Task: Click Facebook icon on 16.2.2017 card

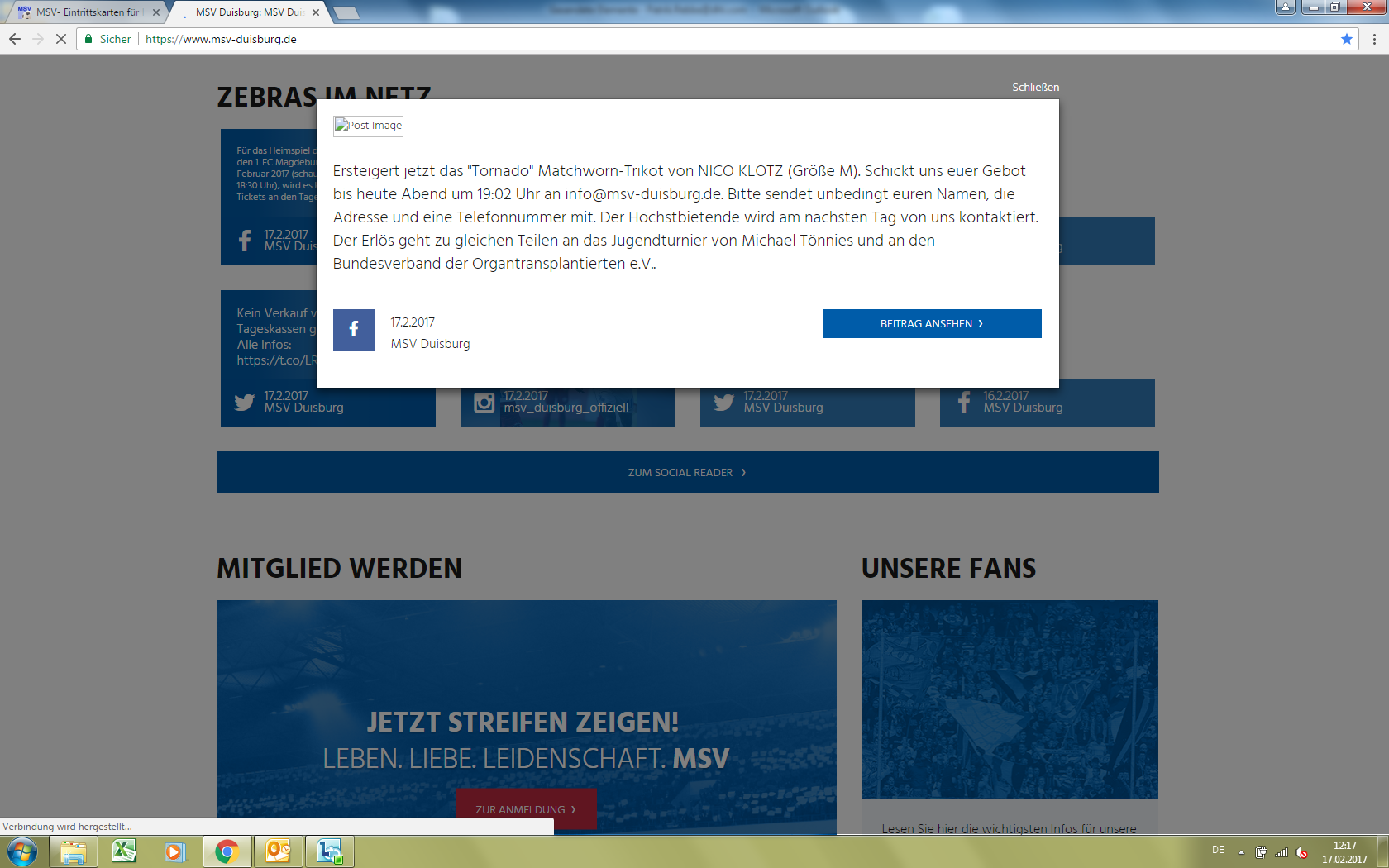Action: pyautogui.click(x=964, y=402)
